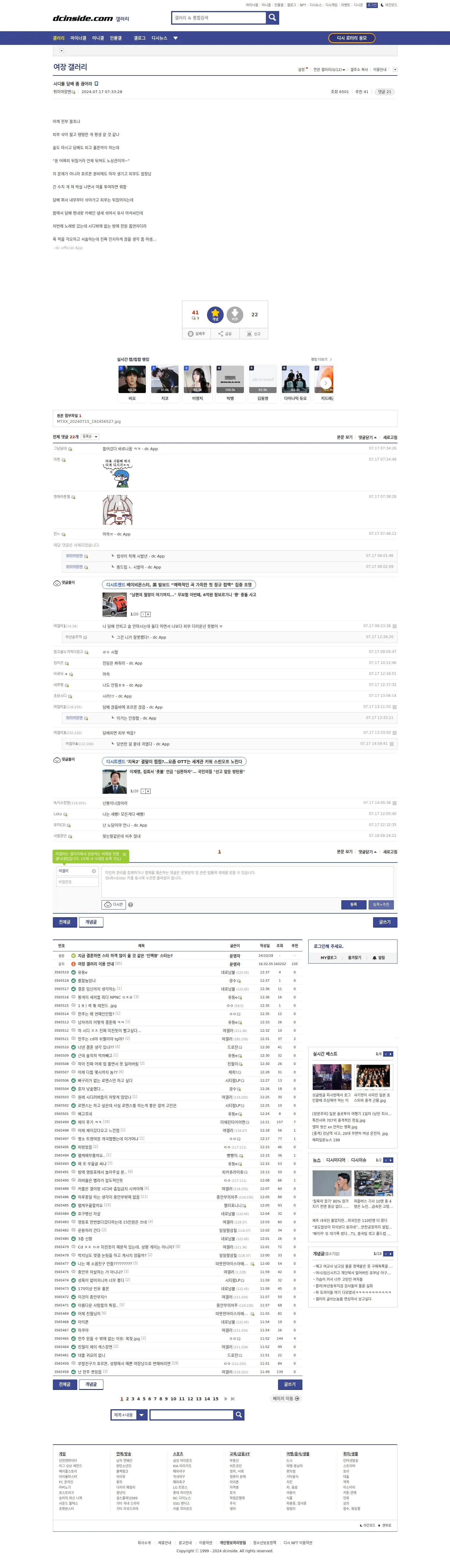The width and height of the screenshot is (450, 1568).
Task: Click the bottom board search magnifier icon
Action: coord(239,1415)
